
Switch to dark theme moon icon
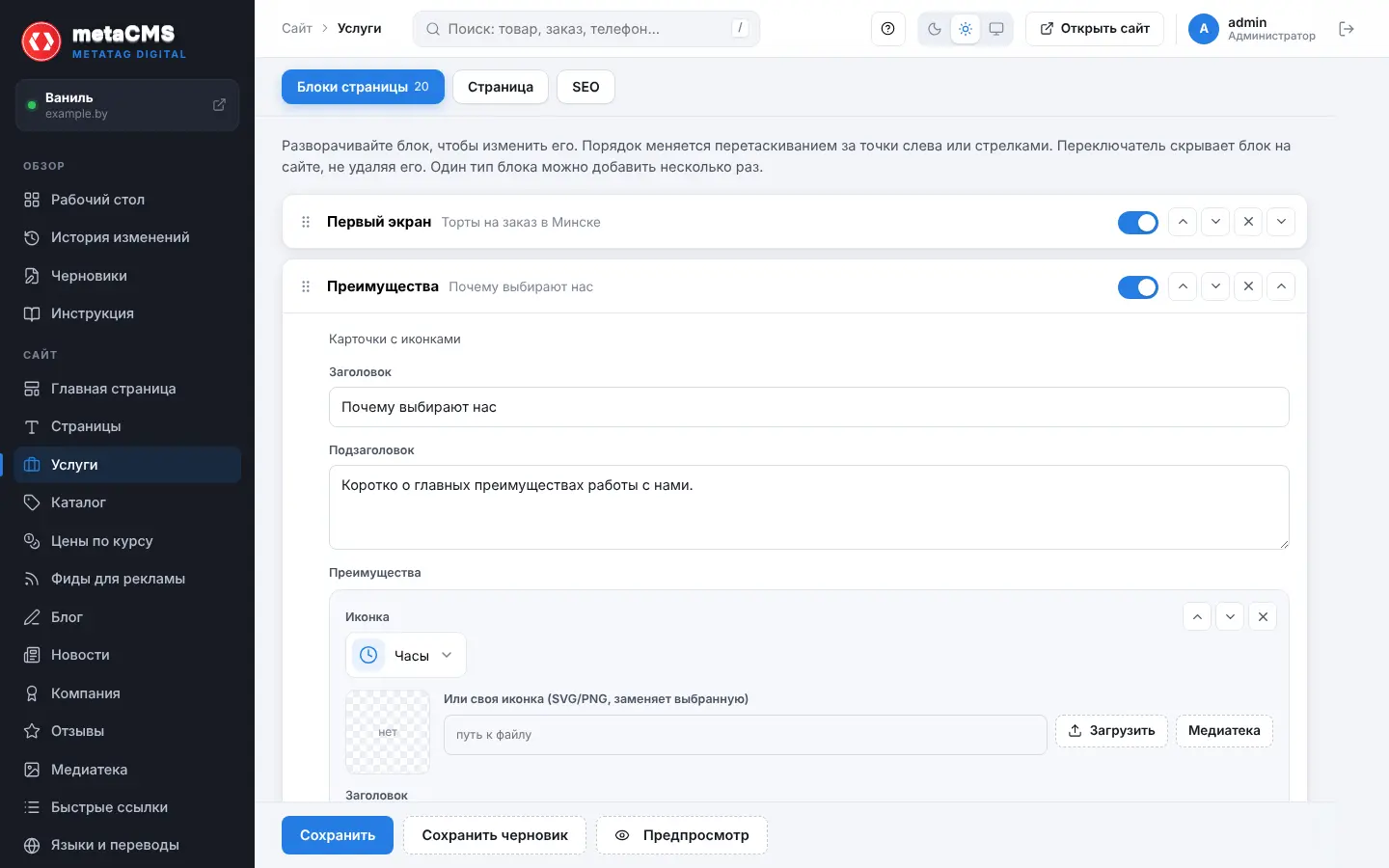(x=935, y=29)
